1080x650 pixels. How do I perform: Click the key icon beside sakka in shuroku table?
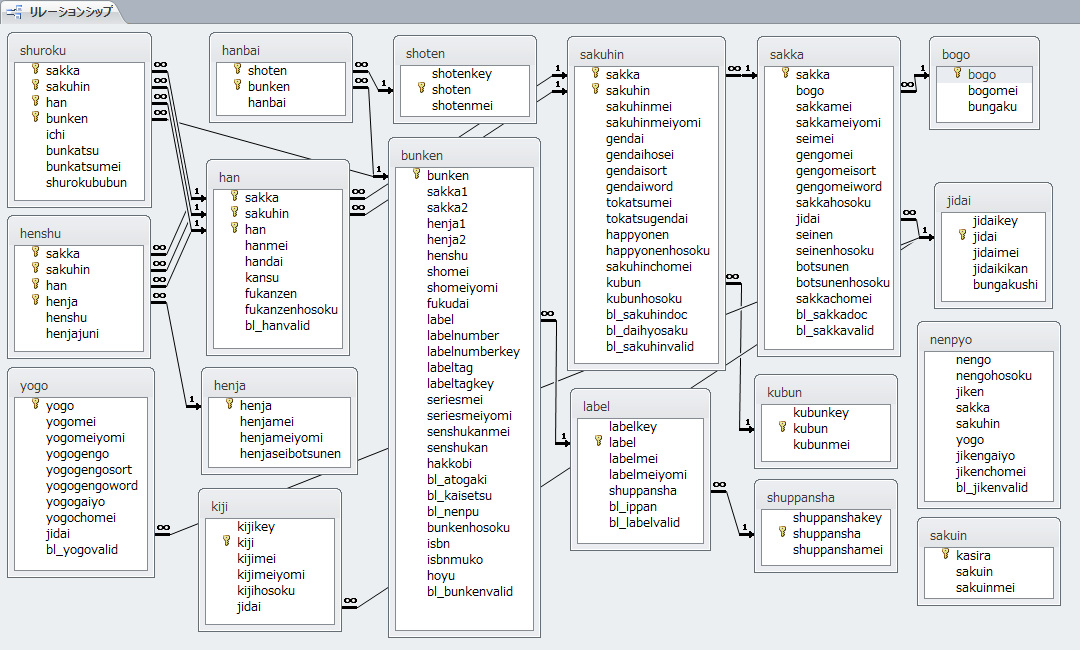point(35,70)
